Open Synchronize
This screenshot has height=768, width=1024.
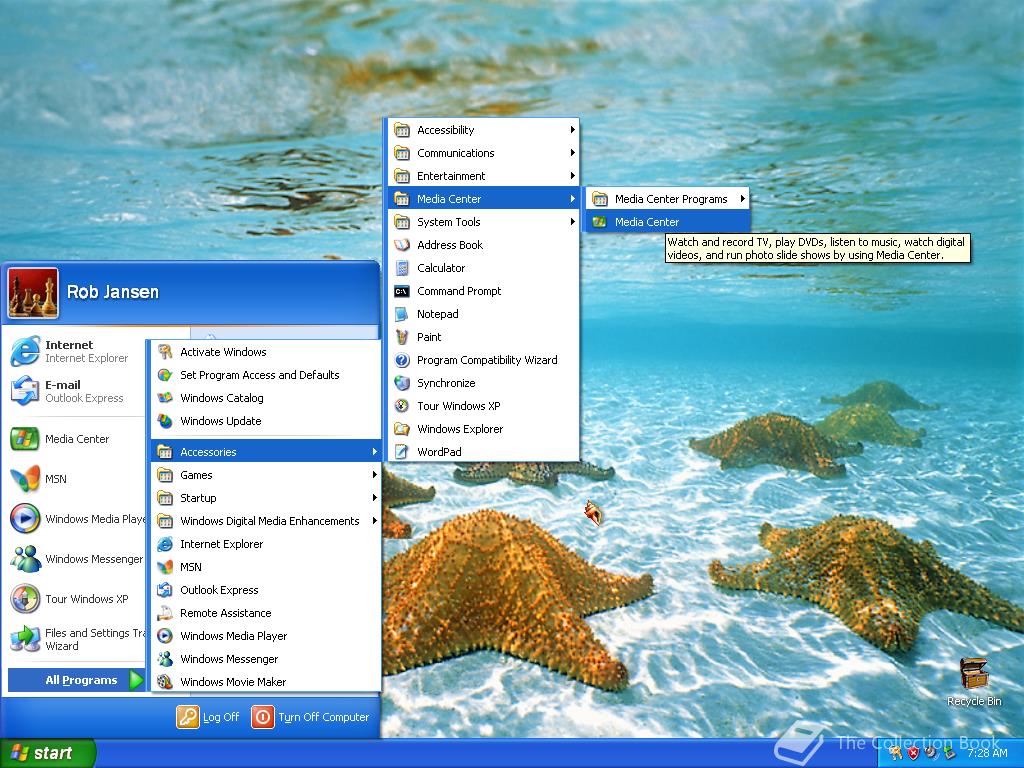484,383
